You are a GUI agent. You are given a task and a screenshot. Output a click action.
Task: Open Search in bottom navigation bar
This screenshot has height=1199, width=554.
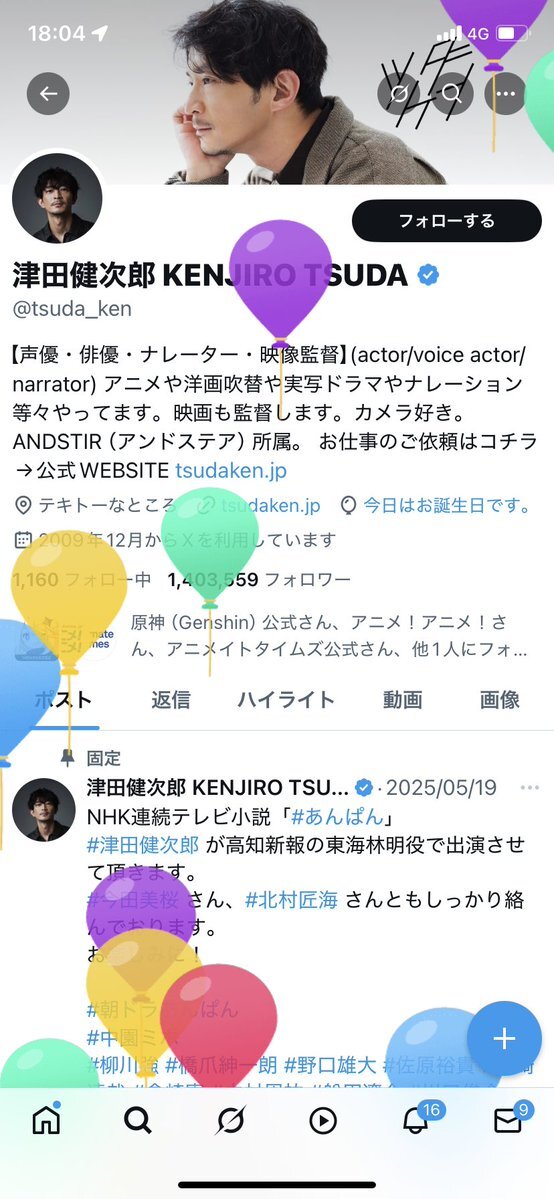point(138,1121)
